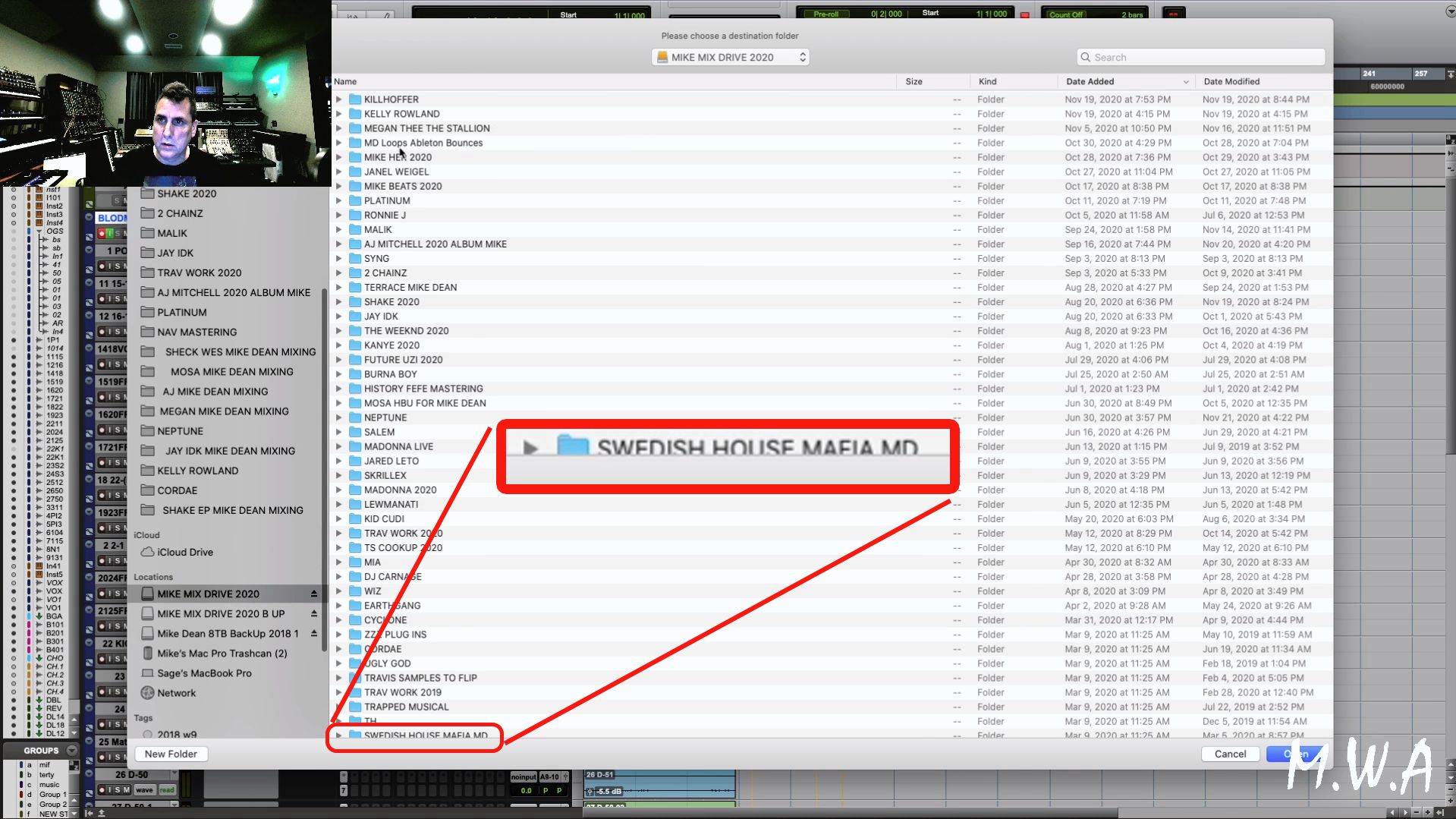
Task: Open Network in the Locations sidebar
Action: click(178, 693)
